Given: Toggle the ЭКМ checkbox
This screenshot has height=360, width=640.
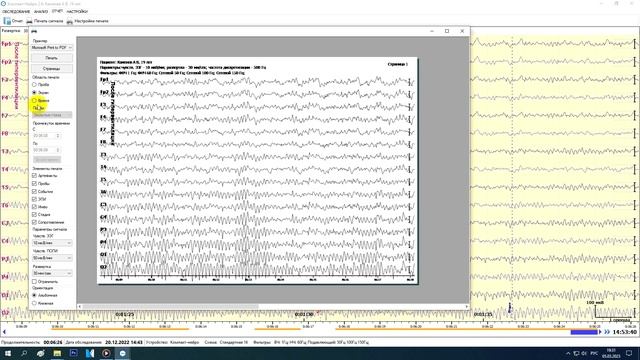Looking at the screenshot, I should click(x=34, y=199).
